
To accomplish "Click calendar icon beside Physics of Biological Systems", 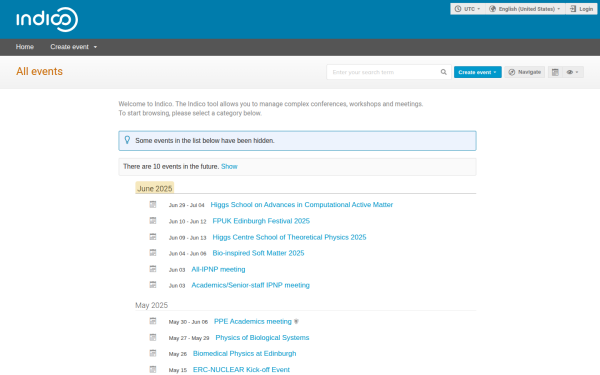I will pyautogui.click(x=153, y=337).
